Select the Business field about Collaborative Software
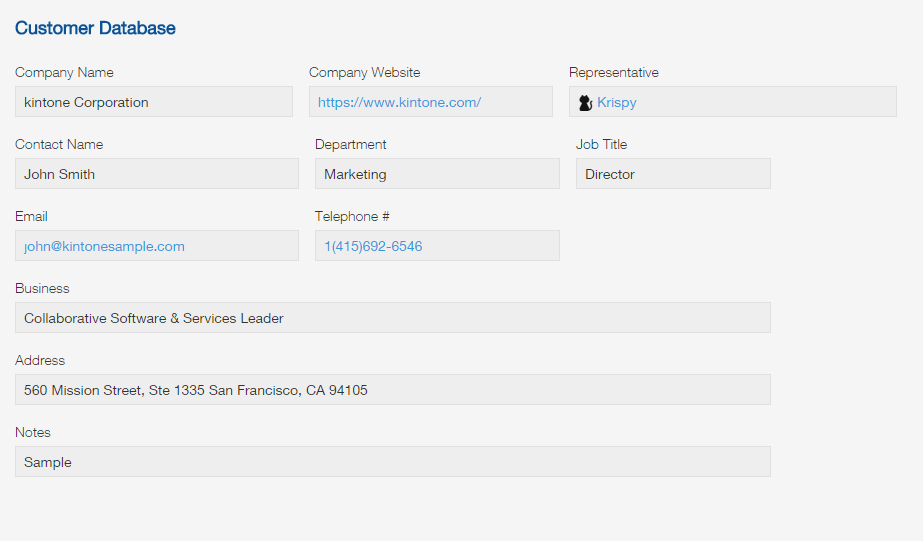 (x=392, y=318)
